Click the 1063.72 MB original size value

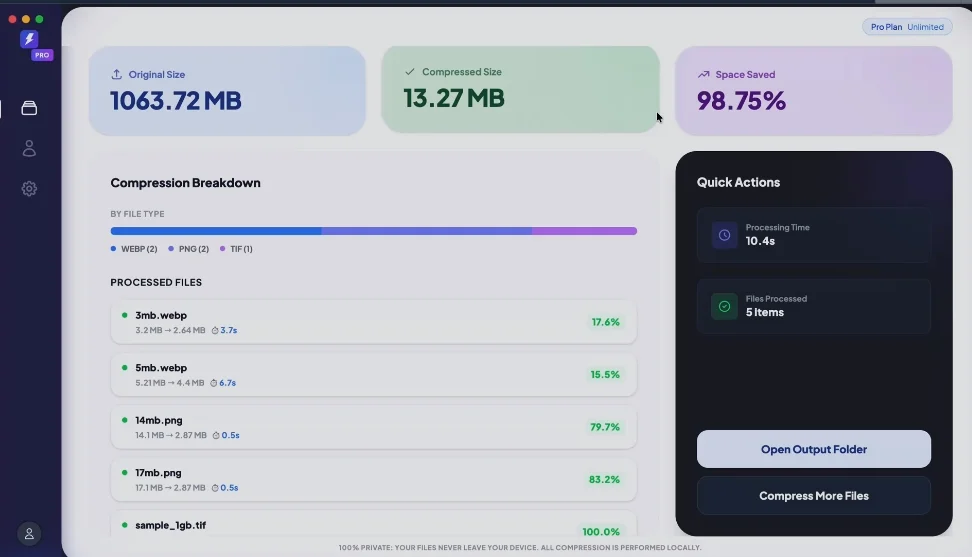click(176, 100)
